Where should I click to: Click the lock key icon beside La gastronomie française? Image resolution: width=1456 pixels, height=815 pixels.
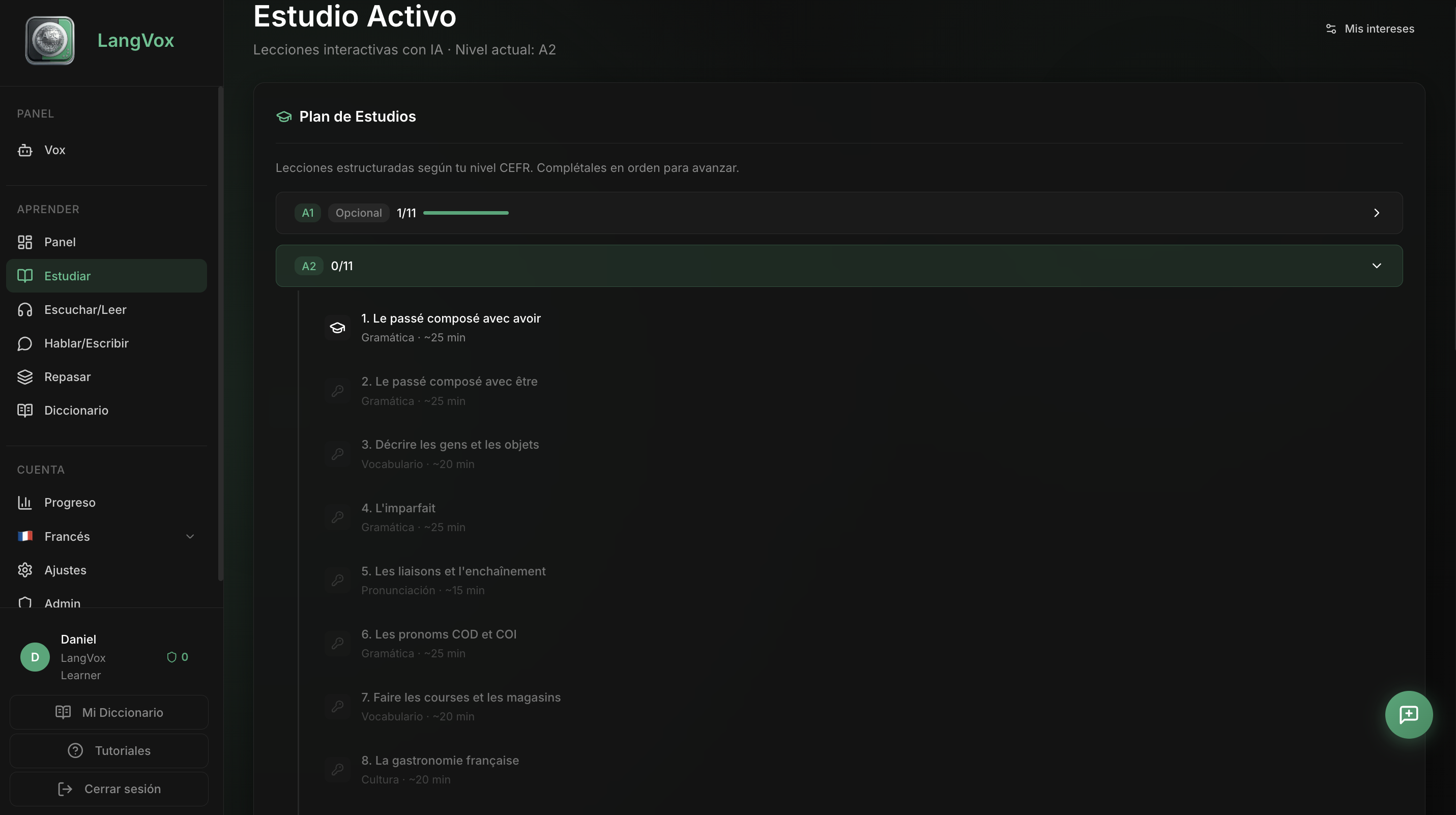point(337,770)
